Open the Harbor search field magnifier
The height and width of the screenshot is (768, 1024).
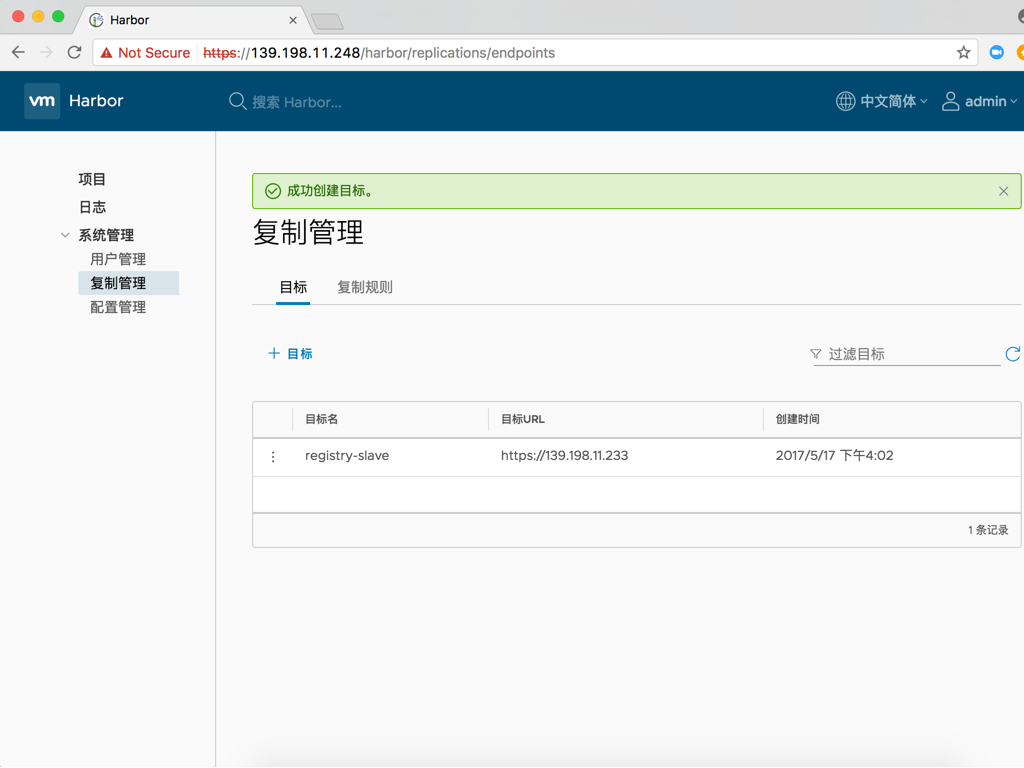pos(236,101)
